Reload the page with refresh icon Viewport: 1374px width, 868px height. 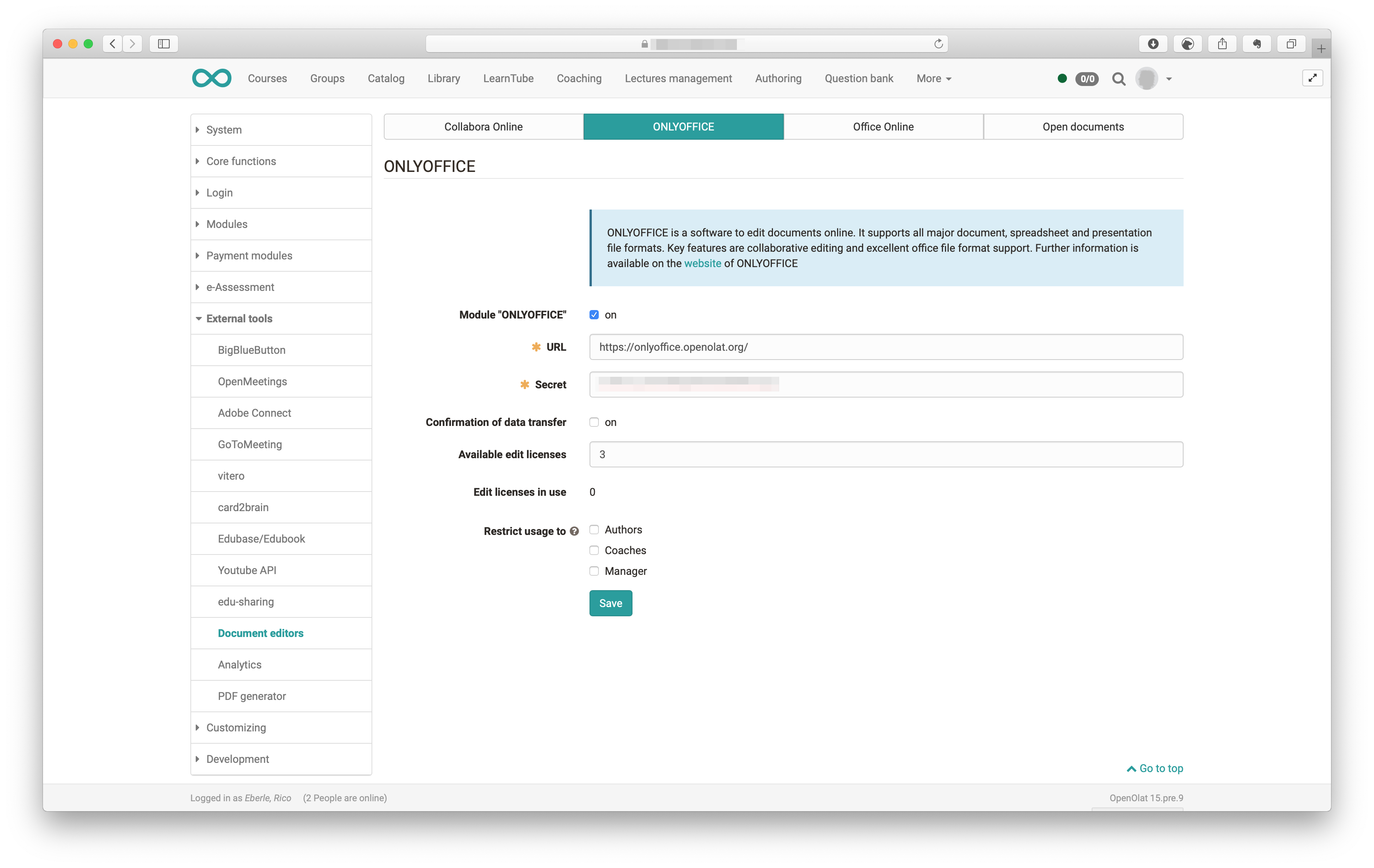(938, 44)
